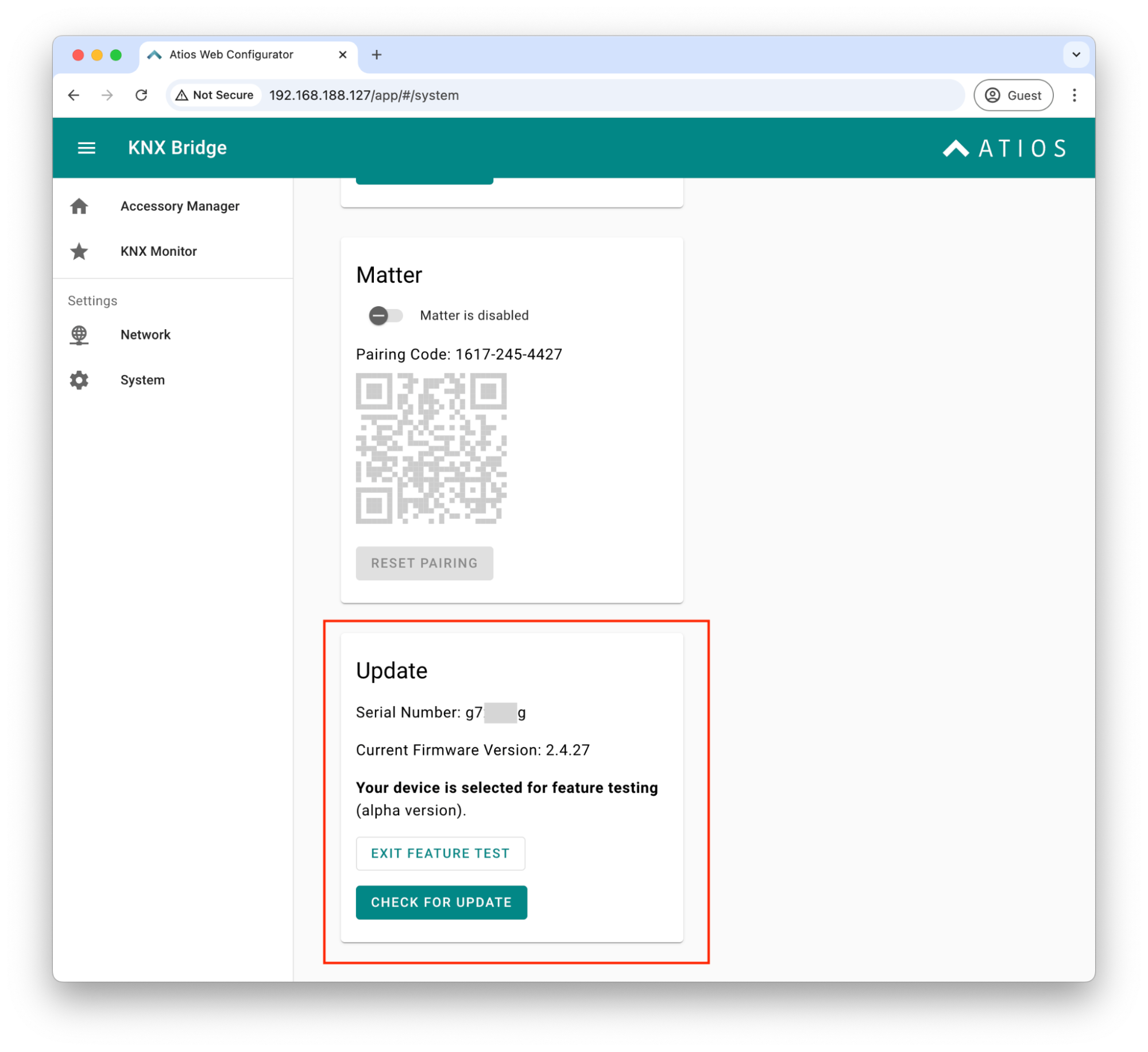
Task: Click the Atios logo in header
Action: [x=1004, y=148]
